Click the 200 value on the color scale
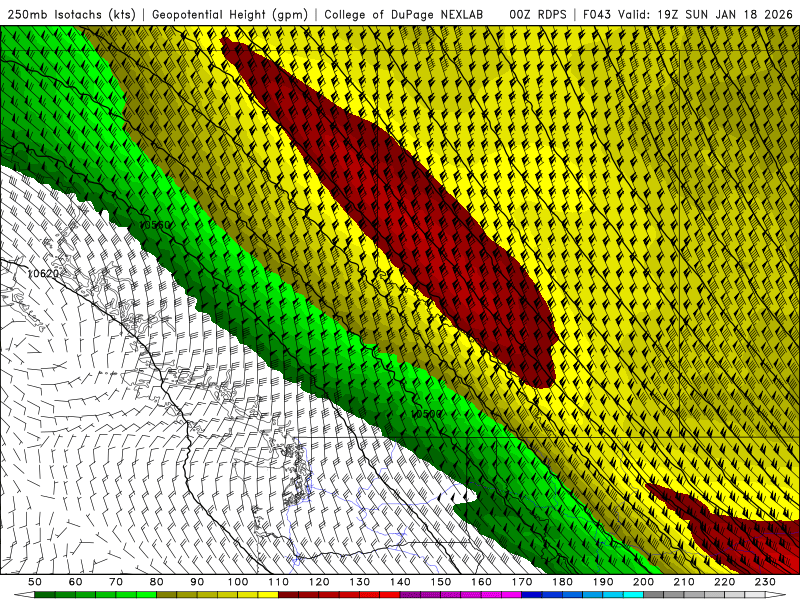The image size is (800, 600). (643, 582)
